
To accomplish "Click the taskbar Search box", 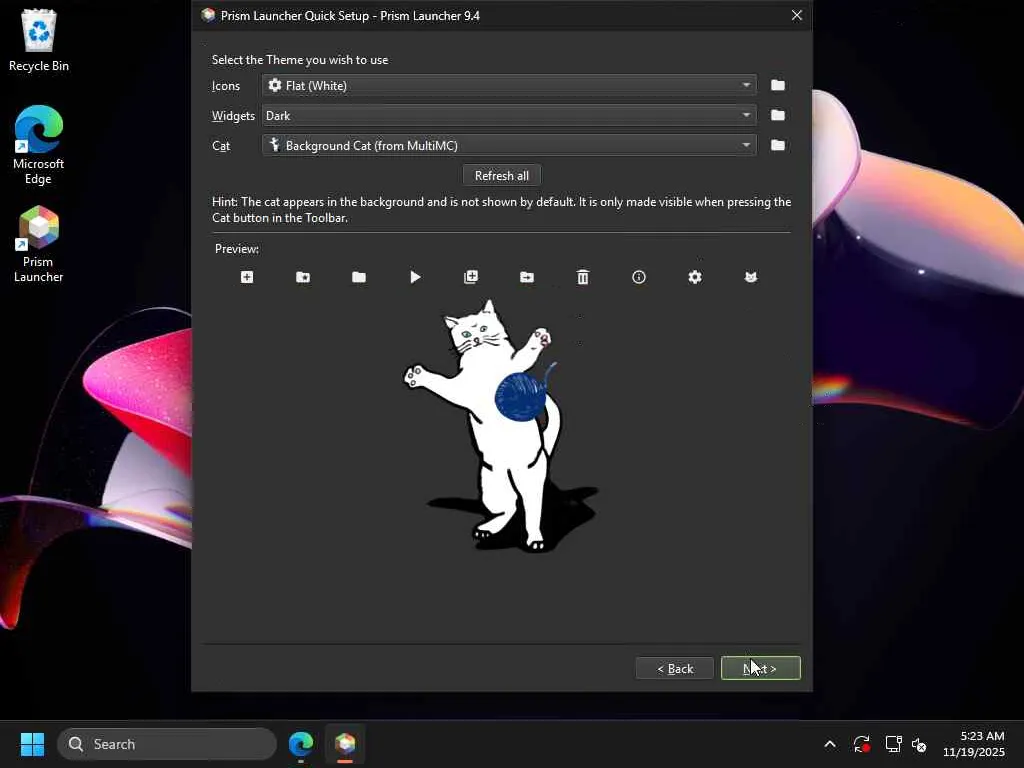I will [x=167, y=744].
